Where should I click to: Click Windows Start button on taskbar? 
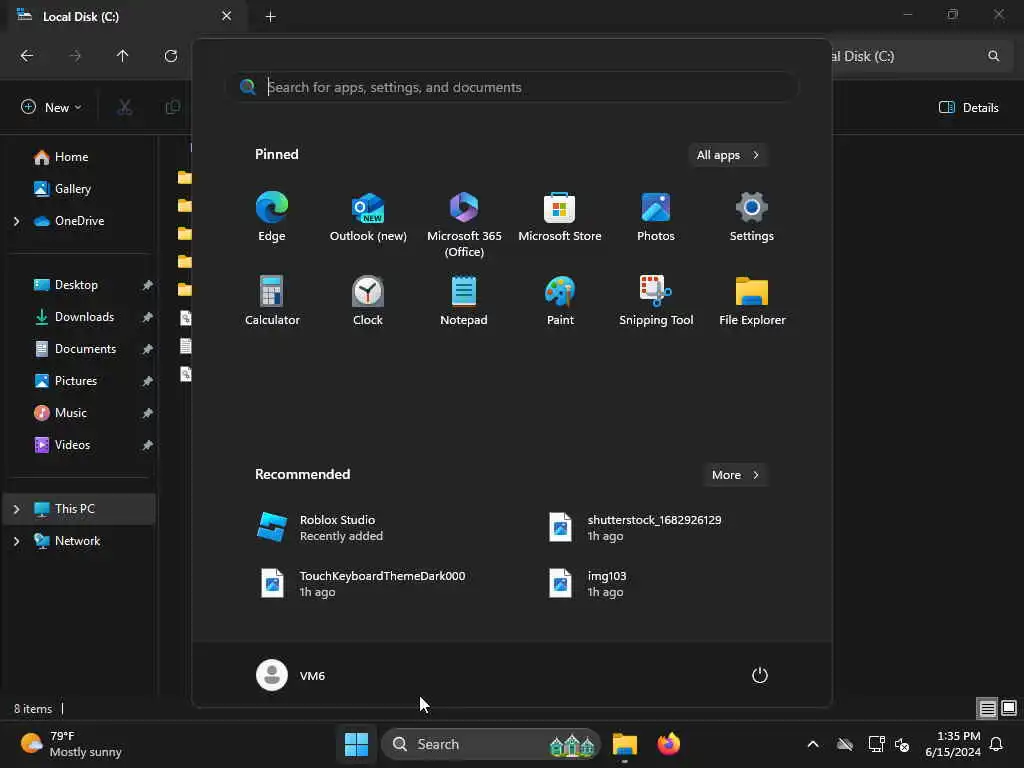pos(356,744)
